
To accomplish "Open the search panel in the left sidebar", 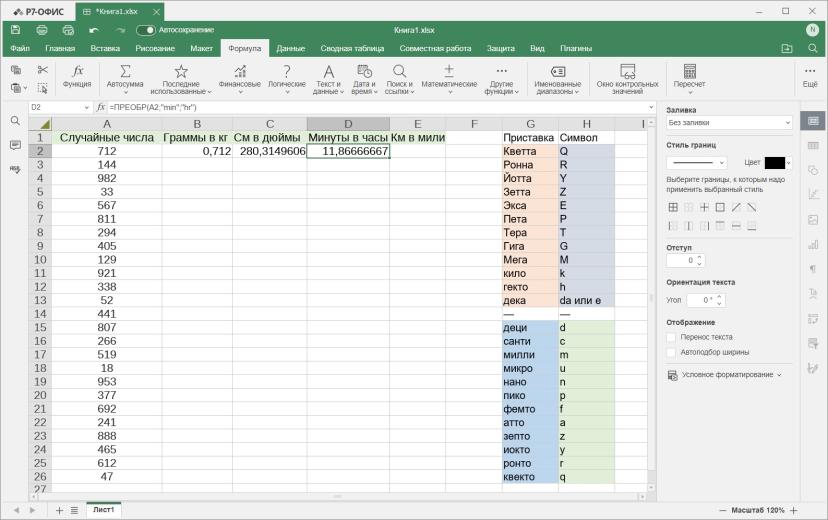I will (x=15, y=121).
